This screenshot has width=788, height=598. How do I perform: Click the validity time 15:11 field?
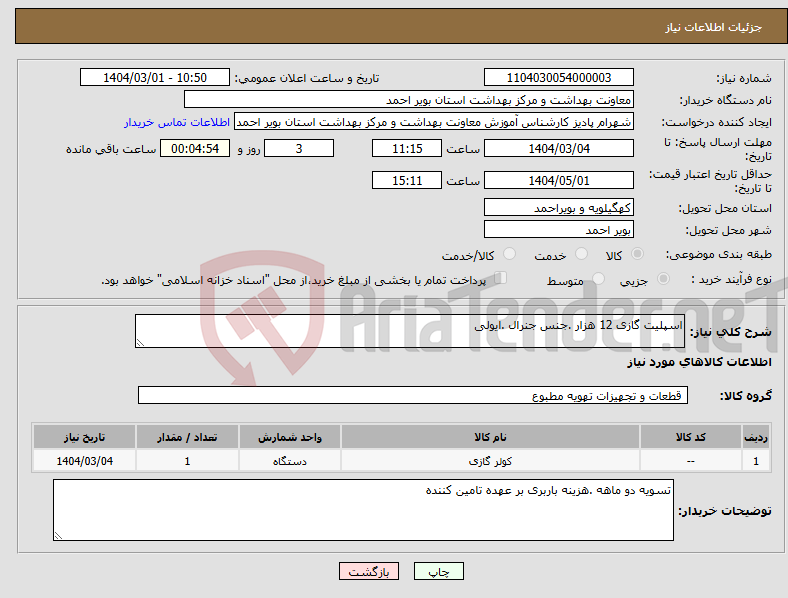tap(407, 180)
